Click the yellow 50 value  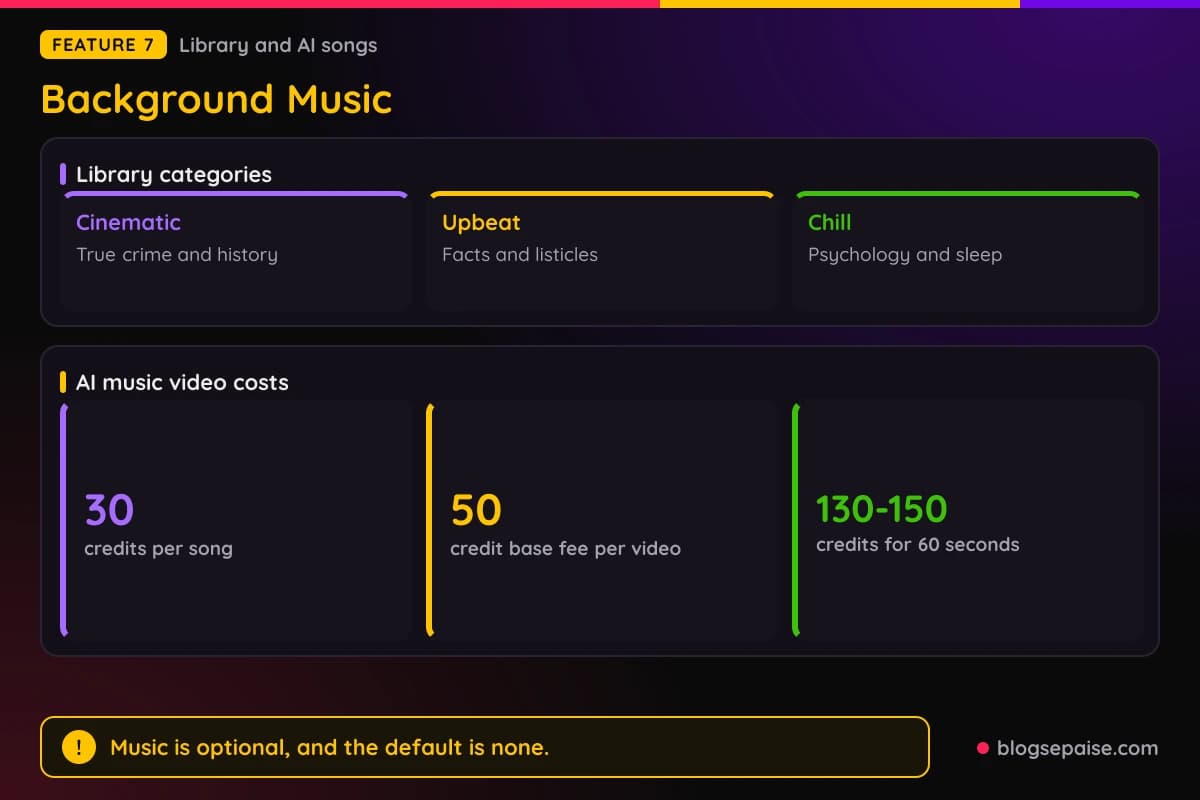pos(476,510)
